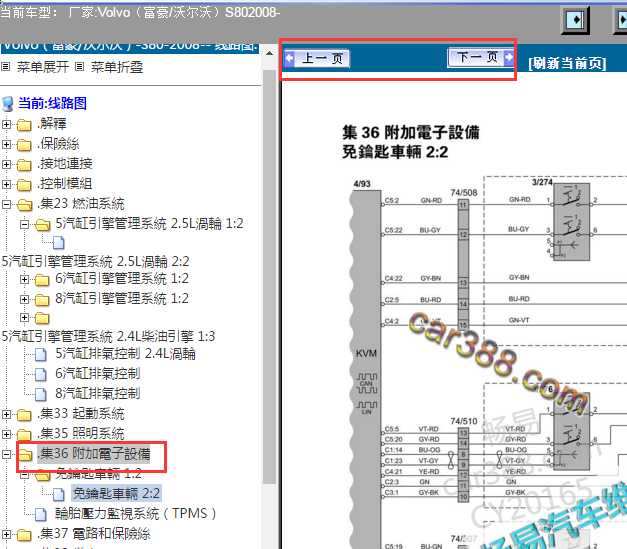Select 免鑰匙車輛 2:2 tree item

[x=116, y=493]
